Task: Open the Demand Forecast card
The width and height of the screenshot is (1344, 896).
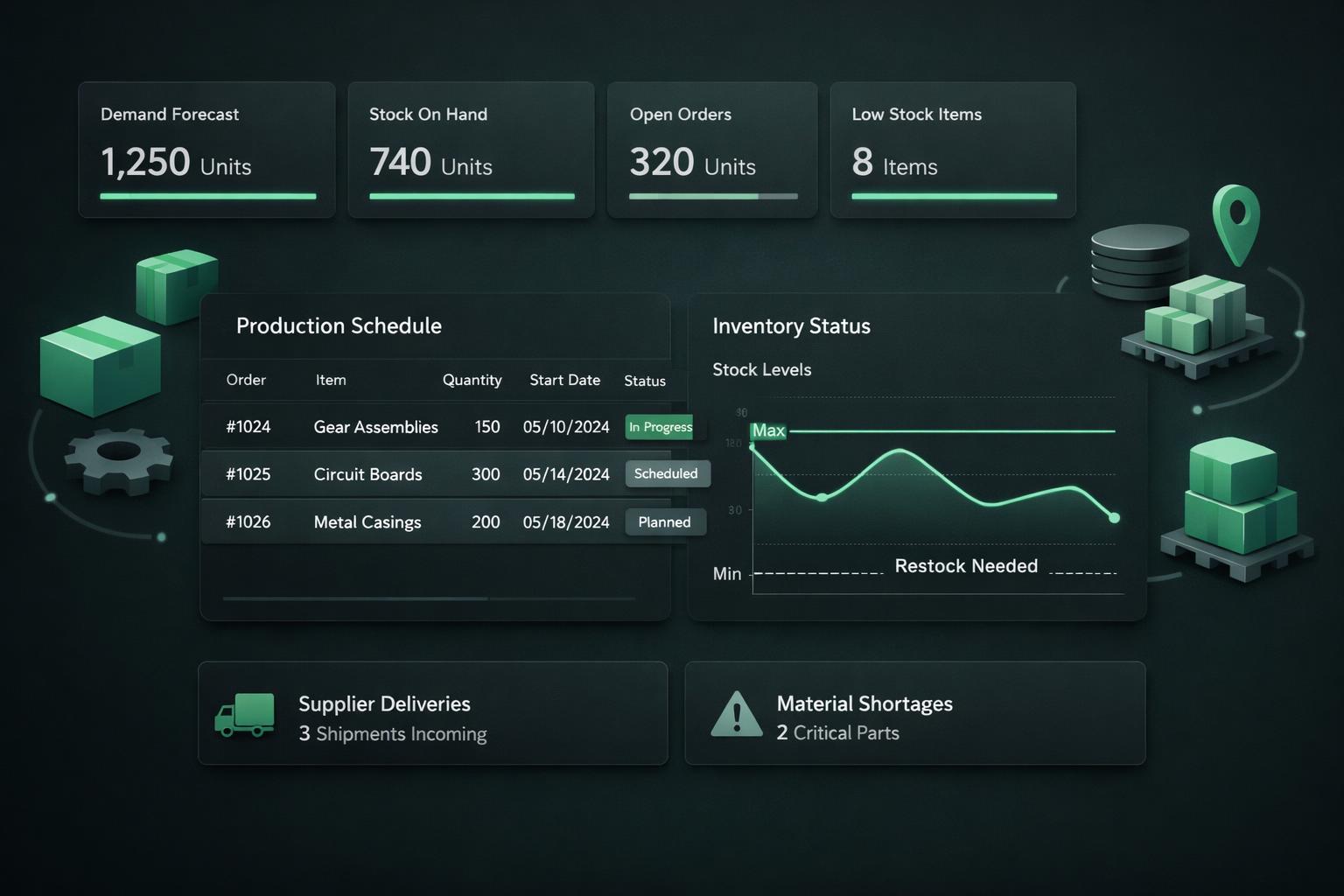Action: (x=206, y=150)
